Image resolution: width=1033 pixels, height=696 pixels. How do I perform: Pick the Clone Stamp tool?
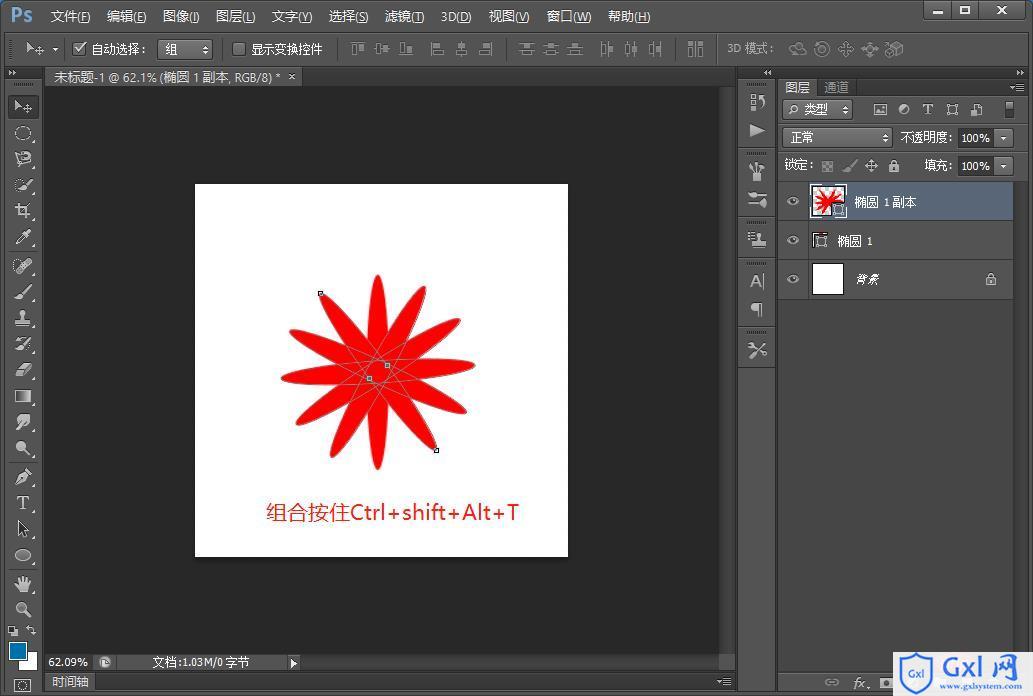[x=23, y=318]
